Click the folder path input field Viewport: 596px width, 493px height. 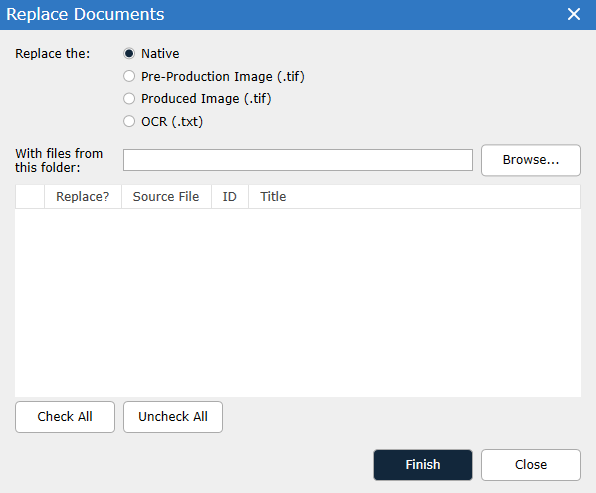click(298, 160)
